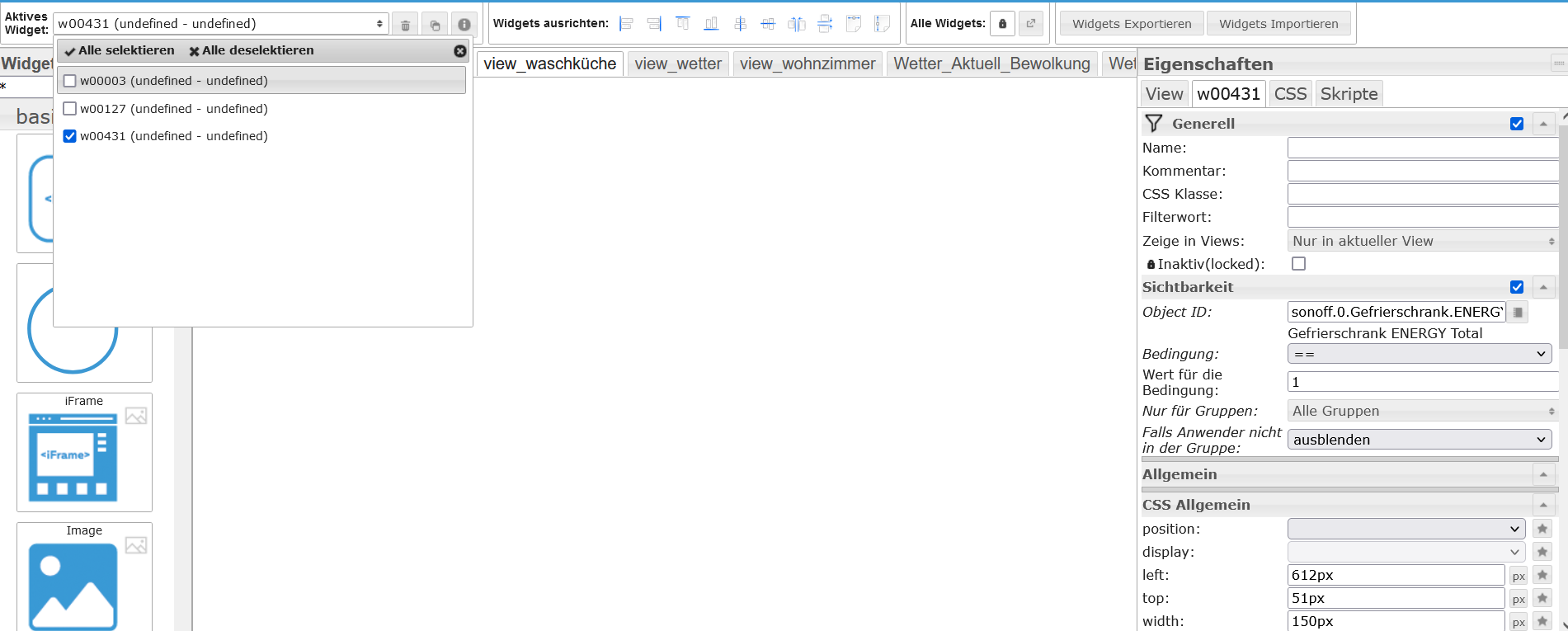The width and height of the screenshot is (1568, 631).
Task: Click the CSS Klasse input field
Action: 1423,194
